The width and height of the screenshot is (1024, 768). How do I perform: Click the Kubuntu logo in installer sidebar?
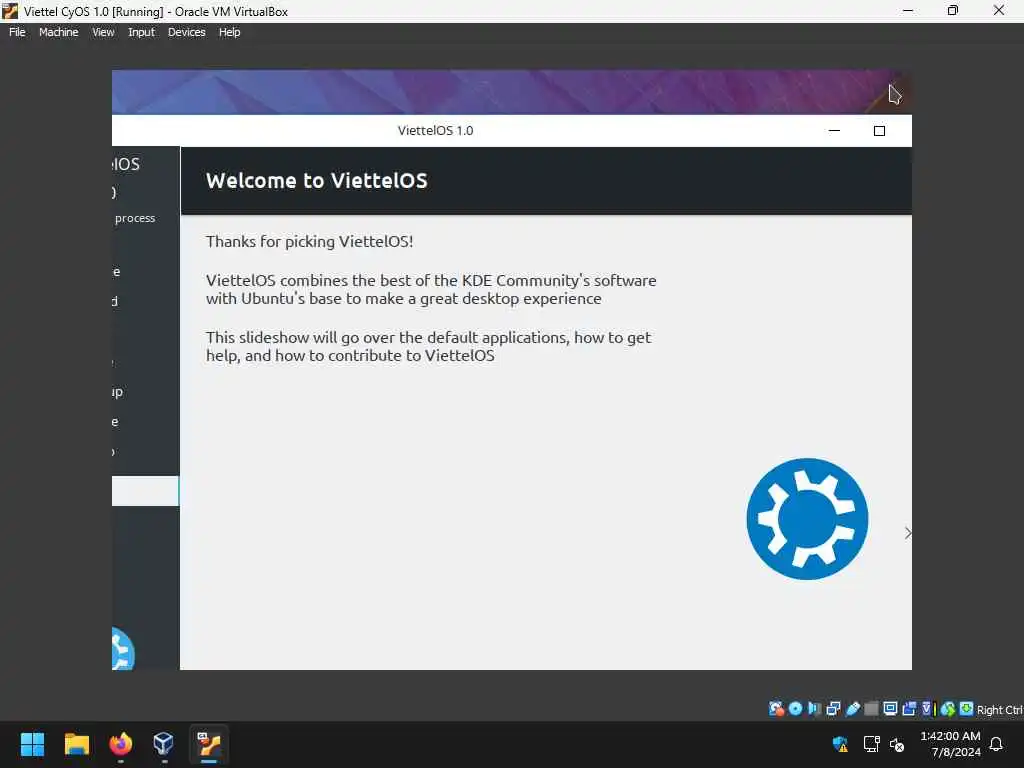pos(123,649)
